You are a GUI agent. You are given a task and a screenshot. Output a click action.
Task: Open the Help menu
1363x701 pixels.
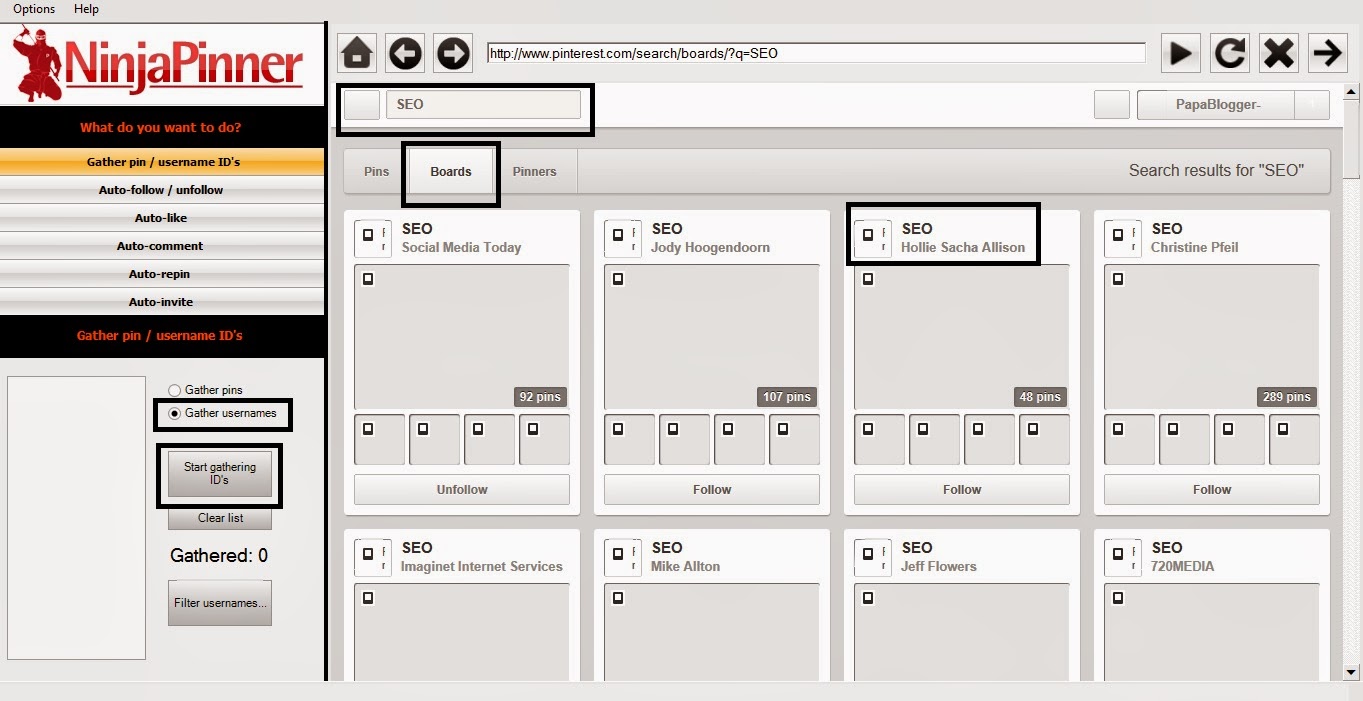click(87, 9)
